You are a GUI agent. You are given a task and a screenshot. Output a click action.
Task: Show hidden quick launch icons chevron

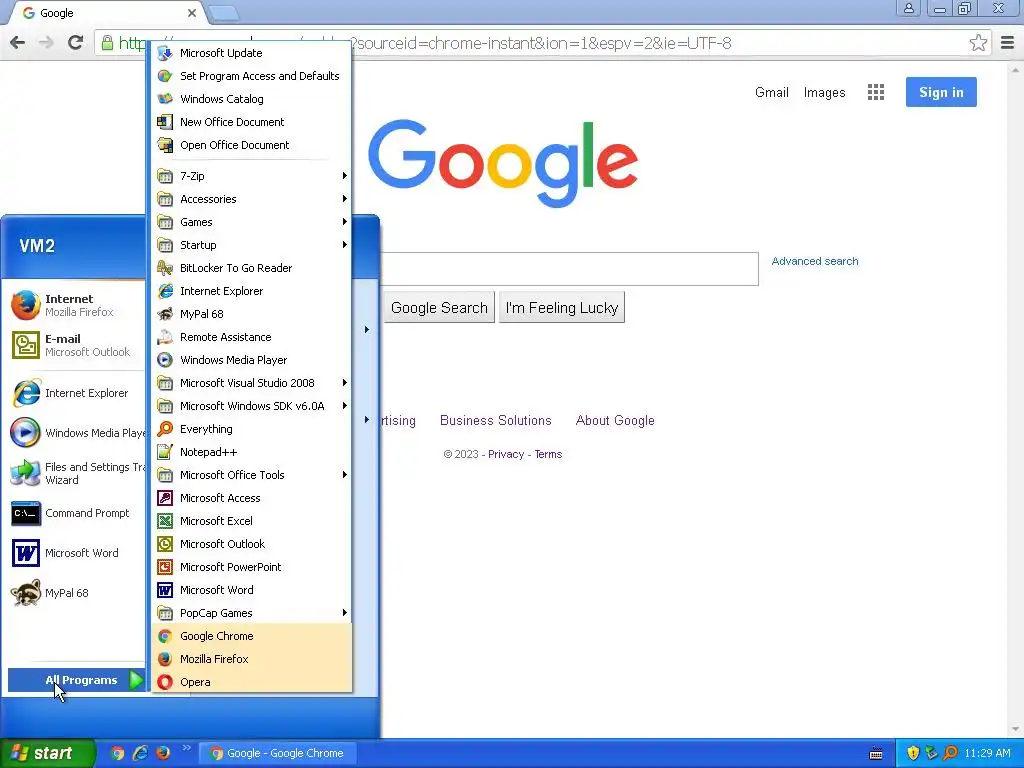[186, 748]
